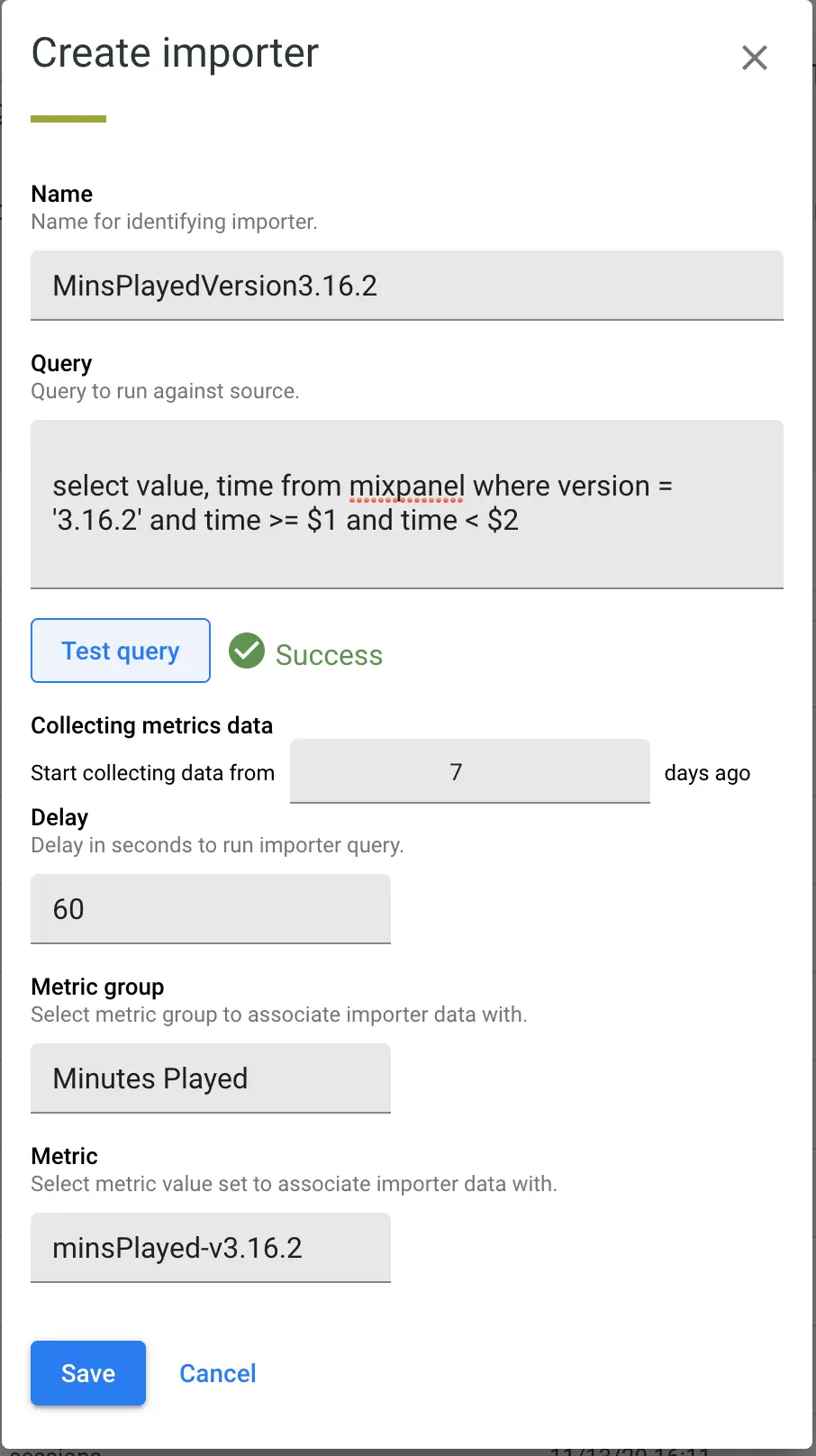Viewport: 816px width, 1456px height.
Task: Click the Query section label
Action: 61,363
